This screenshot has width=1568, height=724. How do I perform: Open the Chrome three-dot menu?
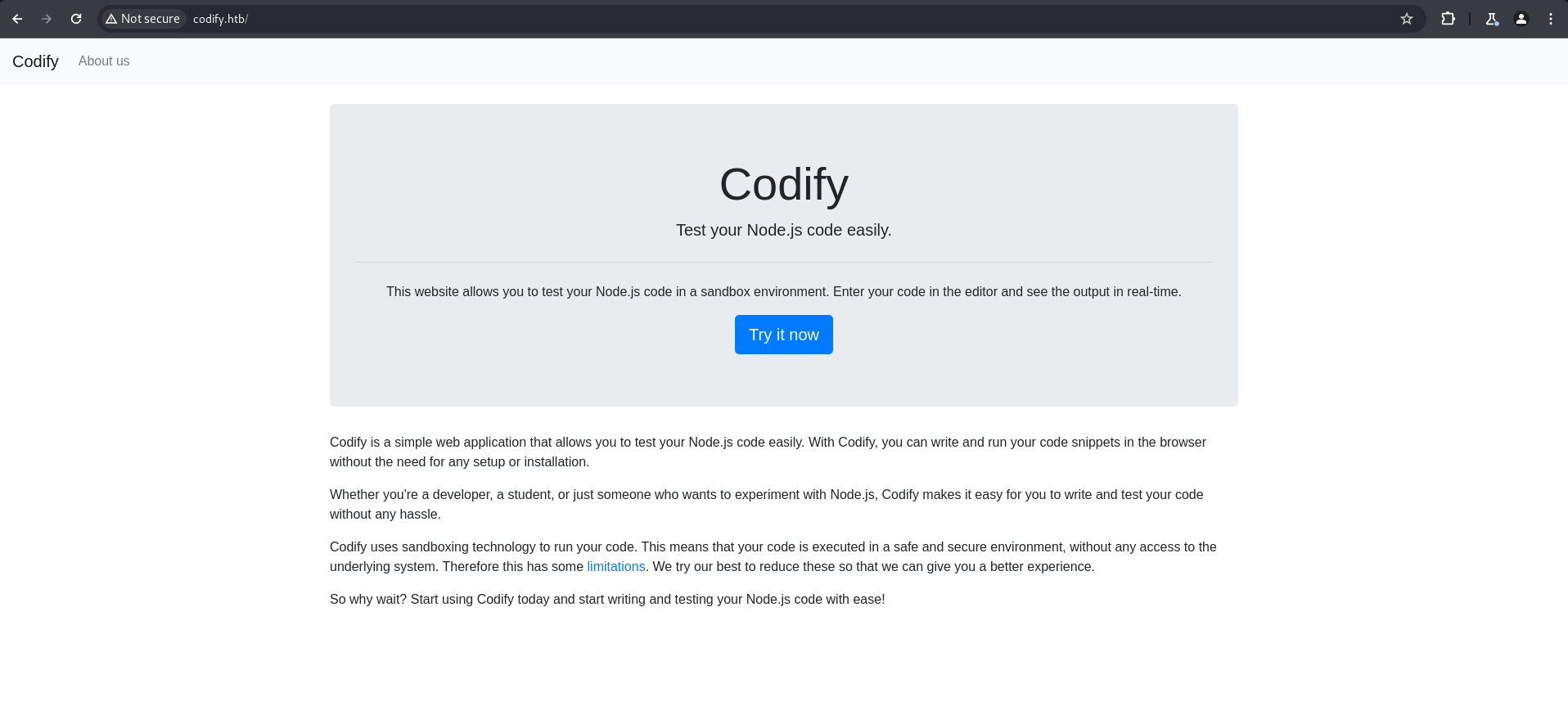[x=1550, y=19]
